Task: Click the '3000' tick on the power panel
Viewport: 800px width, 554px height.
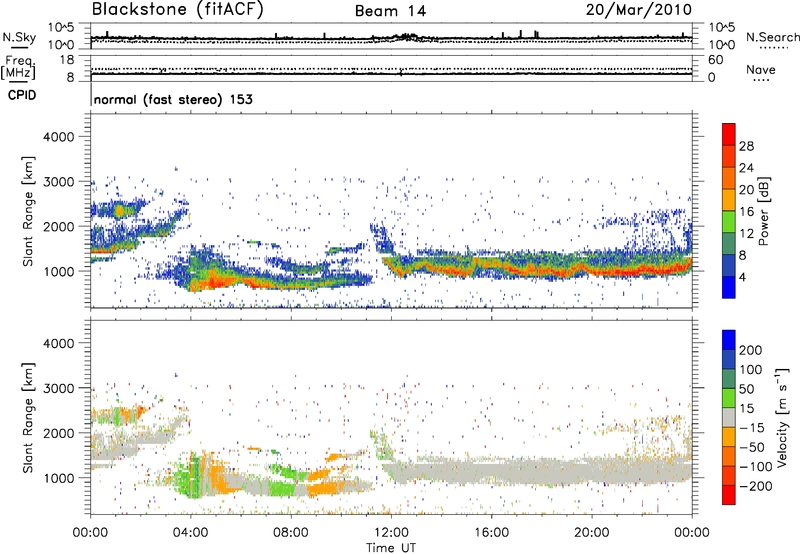Action: 58,182
